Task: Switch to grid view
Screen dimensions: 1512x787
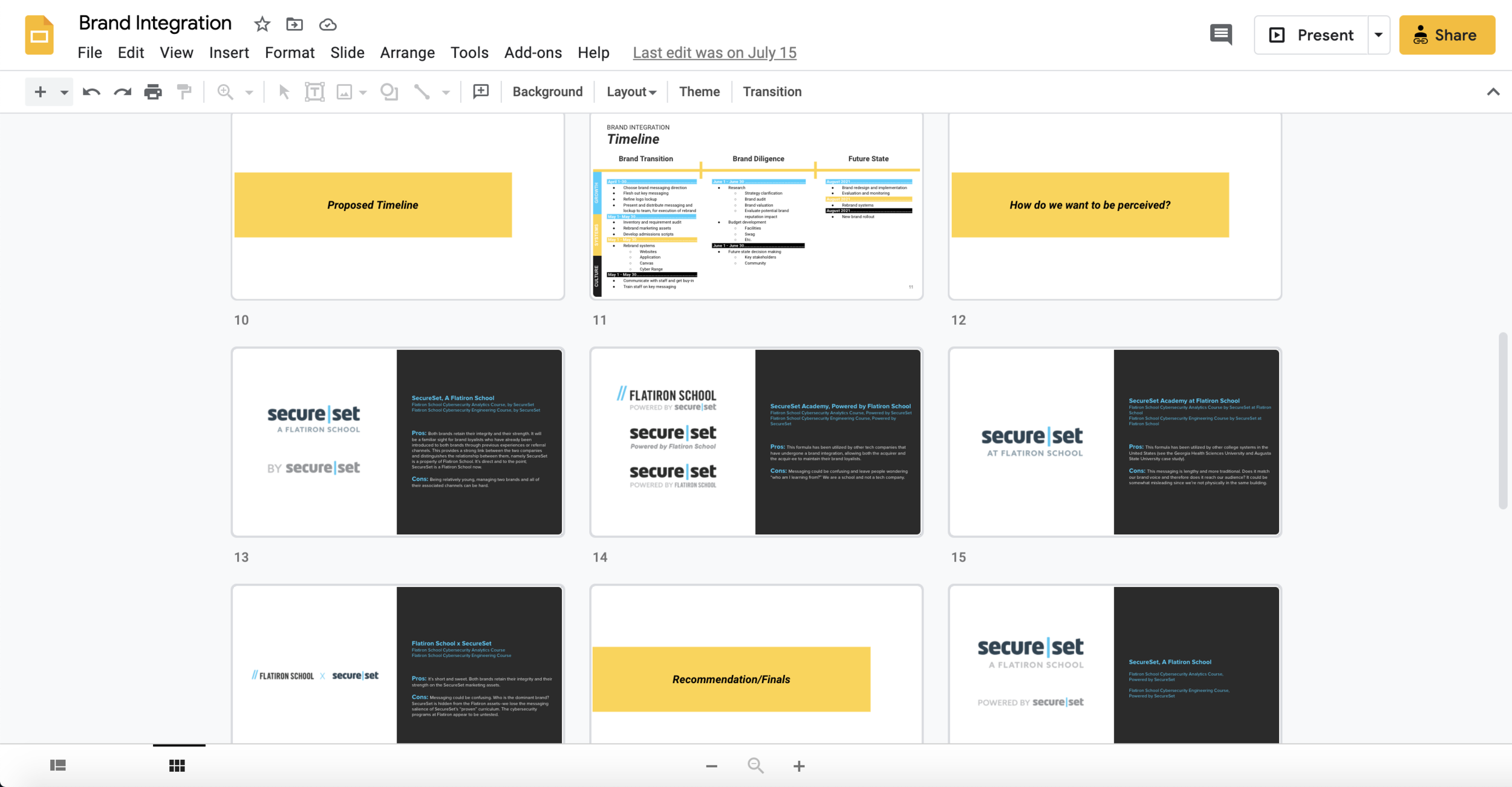Action: 177,765
